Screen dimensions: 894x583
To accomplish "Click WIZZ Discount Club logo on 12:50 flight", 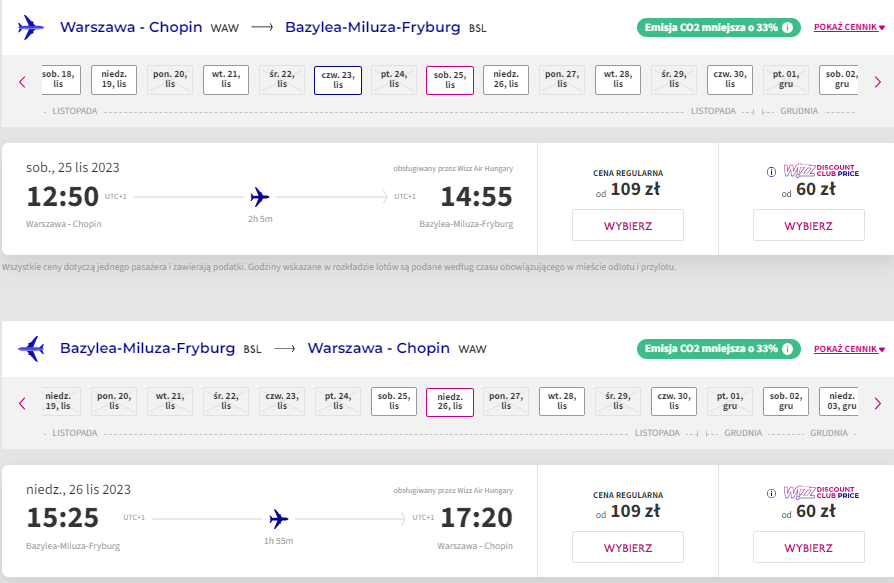I will [821, 170].
